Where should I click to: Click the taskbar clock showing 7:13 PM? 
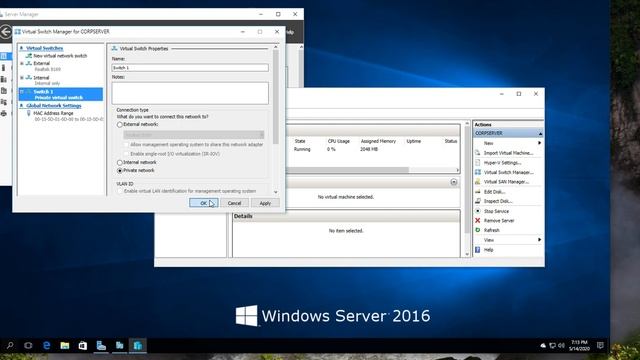tap(579, 346)
